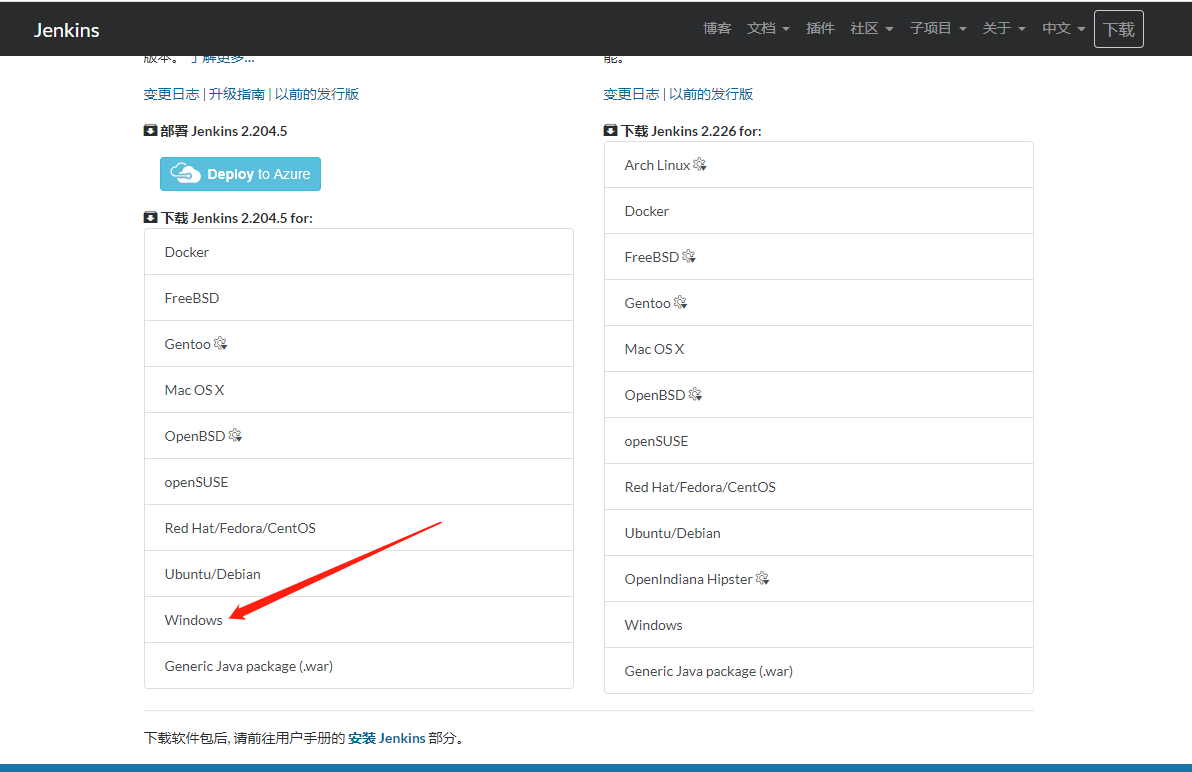
Task: Select Ubuntu/Debian for Jenkins 2.226
Action: point(819,533)
